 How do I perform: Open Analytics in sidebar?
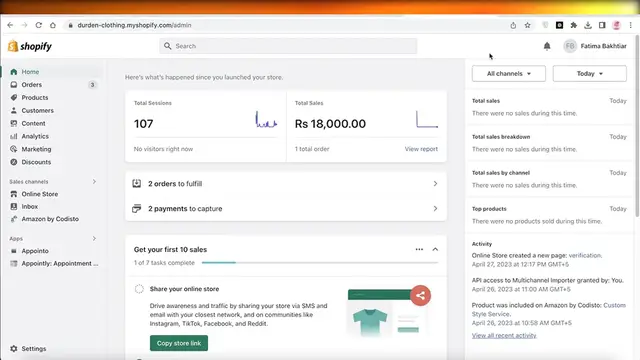pos(35,136)
